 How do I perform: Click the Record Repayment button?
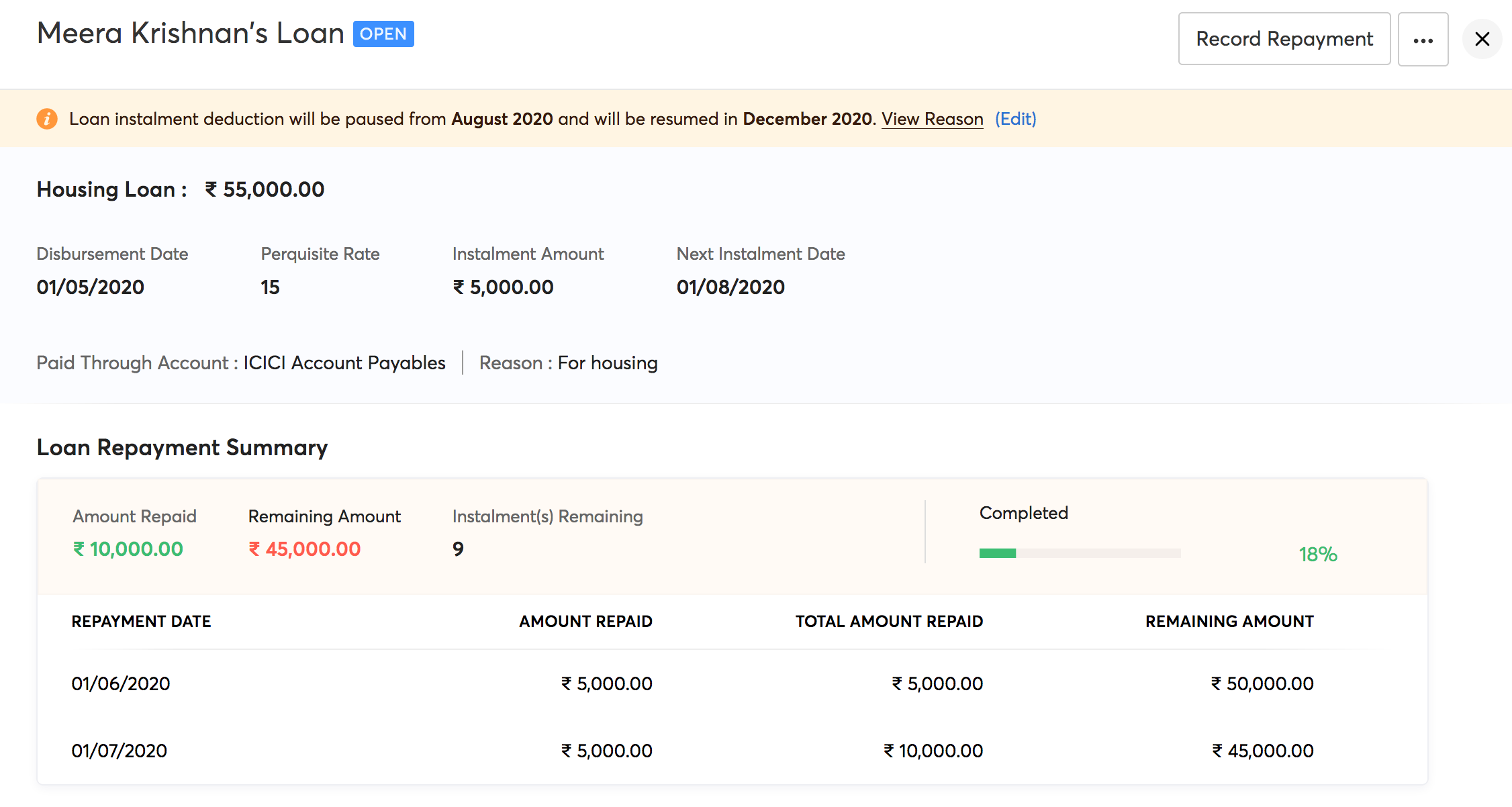click(x=1284, y=39)
